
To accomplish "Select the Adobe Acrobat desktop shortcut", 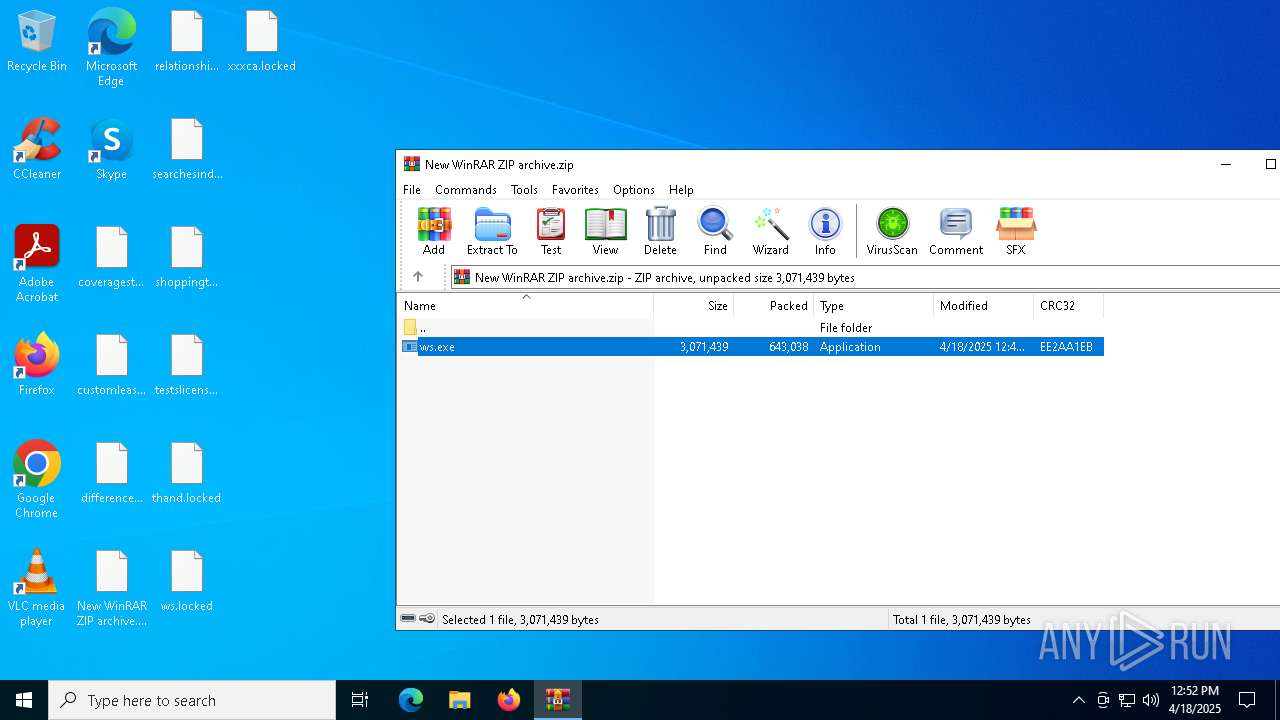I will click(x=37, y=264).
